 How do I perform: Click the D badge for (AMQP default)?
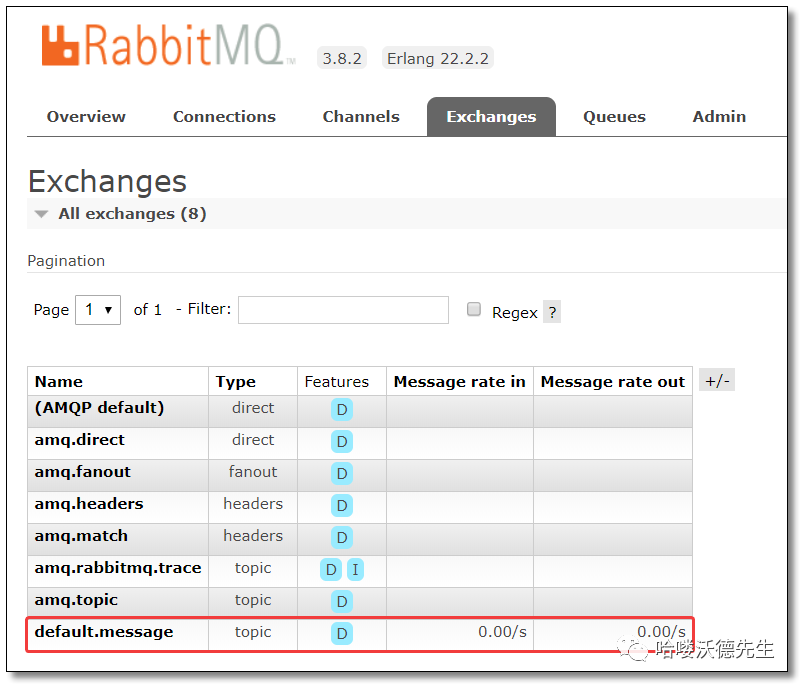pyautogui.click(x=342, y=410)
